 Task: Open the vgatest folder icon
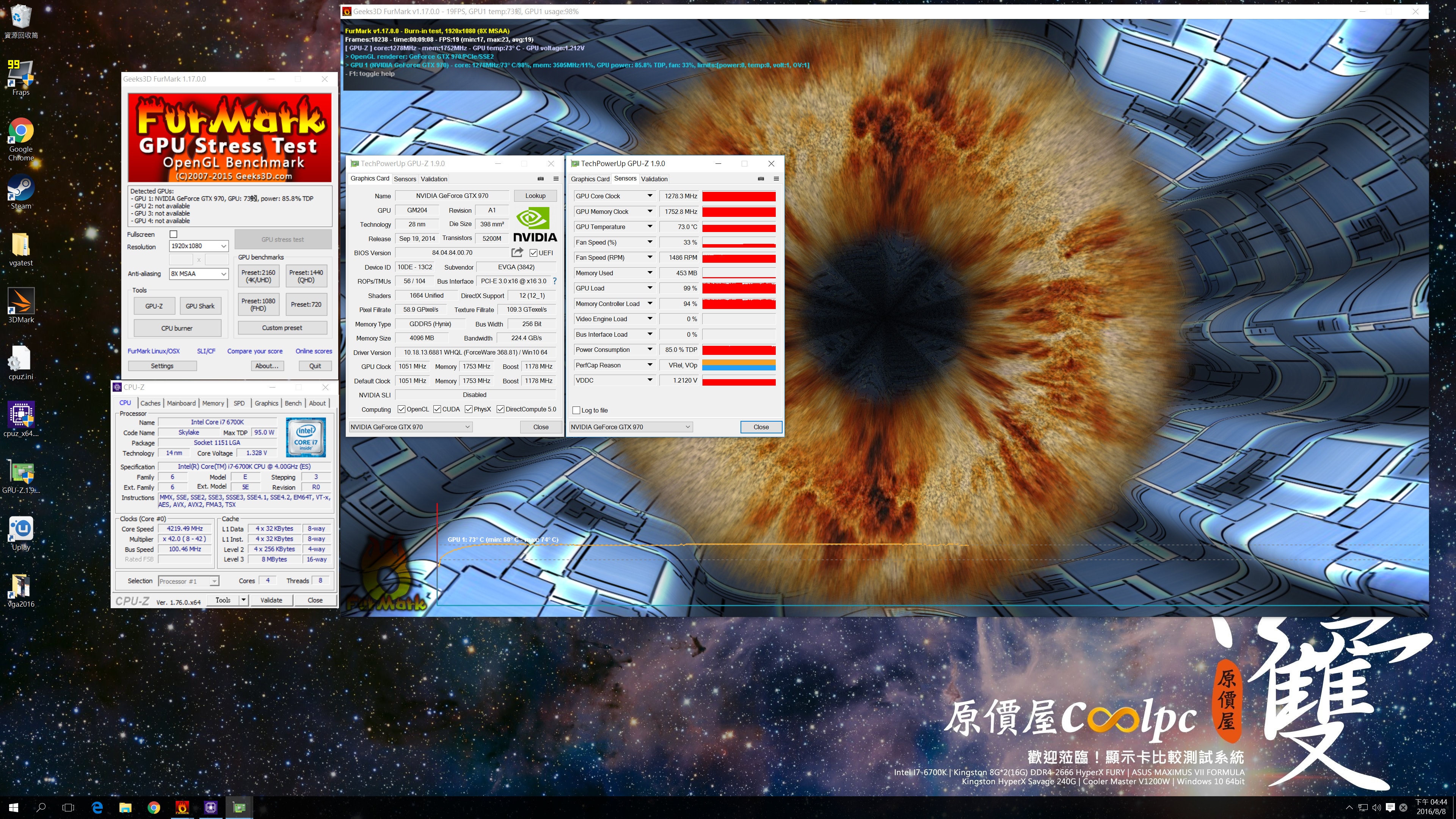(21, 249)
